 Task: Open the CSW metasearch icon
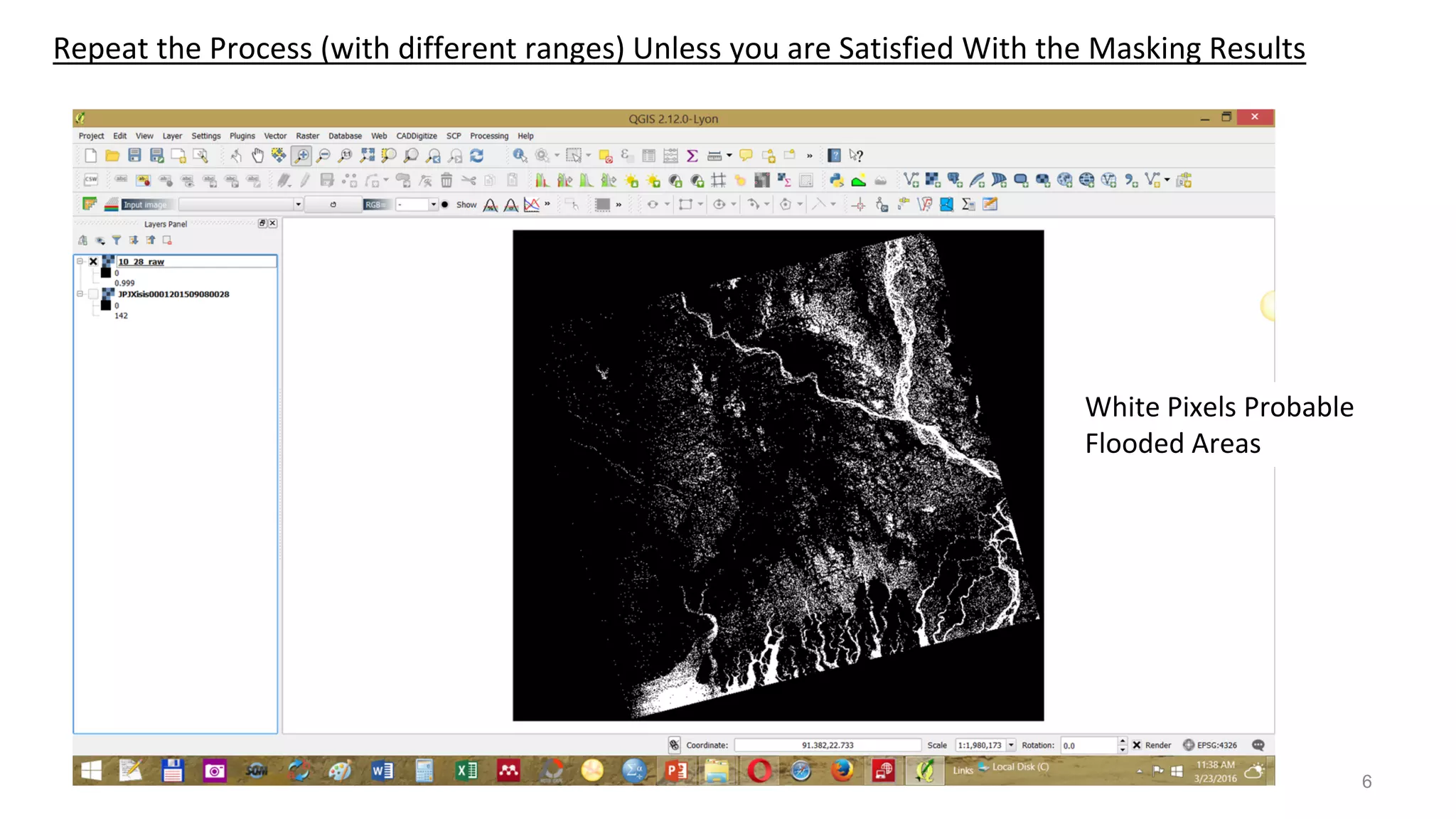click(x=91, y=181)
